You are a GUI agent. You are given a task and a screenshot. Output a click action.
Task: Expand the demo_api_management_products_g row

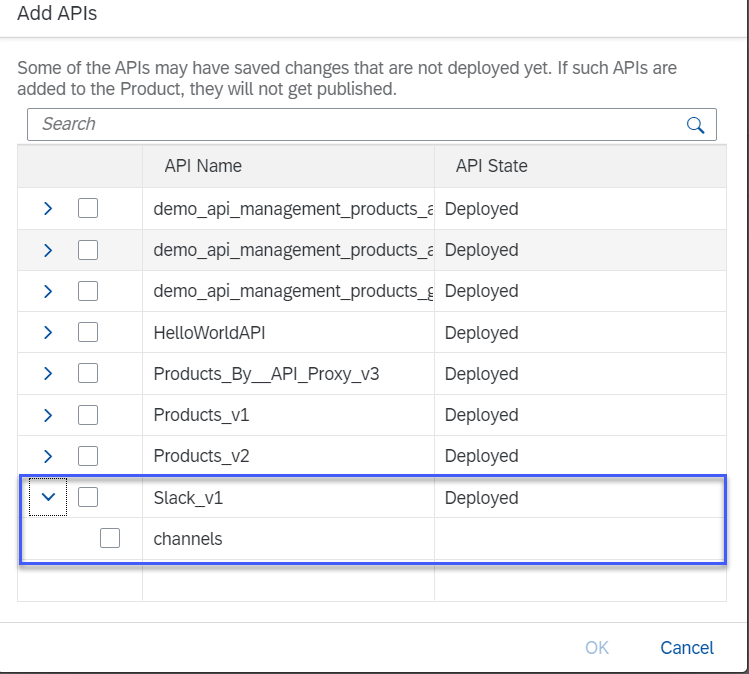tap(48, 291)
